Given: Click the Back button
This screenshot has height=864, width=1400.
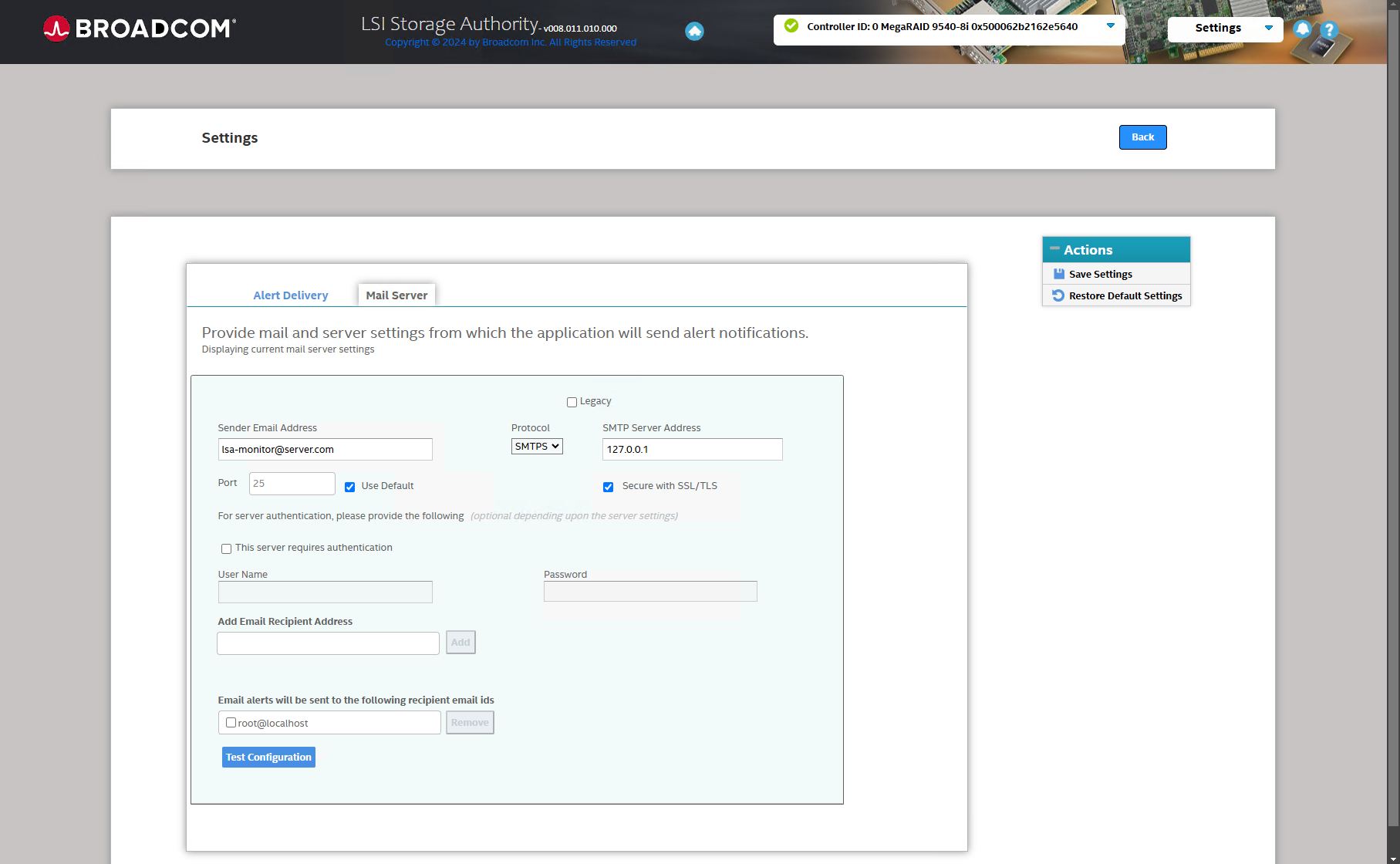Looking at the screenshot, I should [1142, 137].
